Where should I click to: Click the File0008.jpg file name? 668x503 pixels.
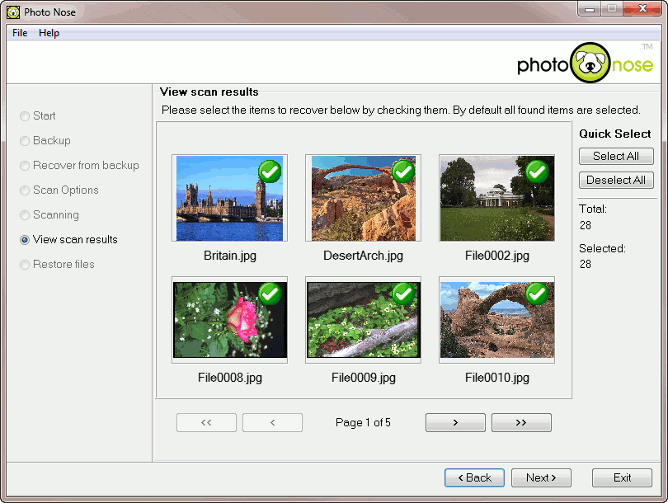[230, 377]
